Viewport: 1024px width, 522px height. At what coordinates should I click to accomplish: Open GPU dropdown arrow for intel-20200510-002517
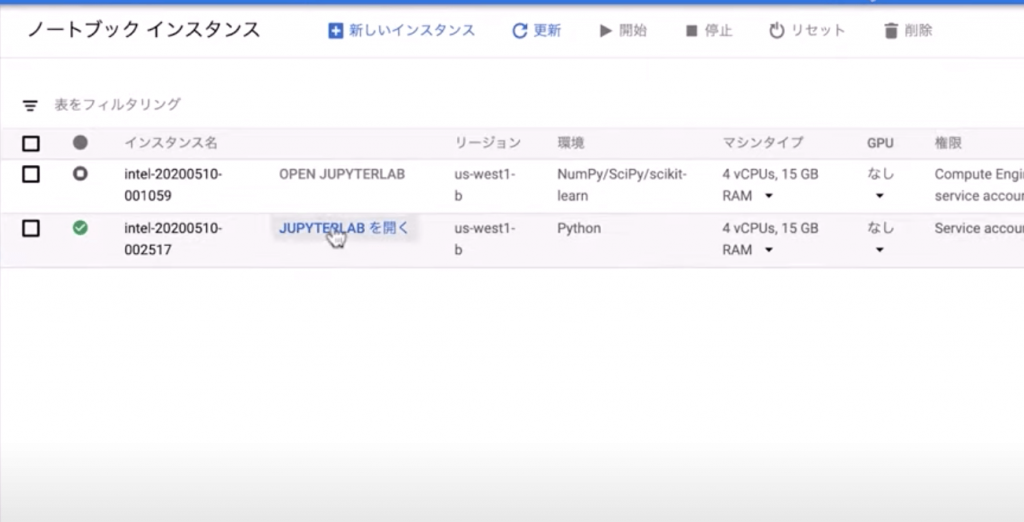pyautogui.click(x=880, y=250)
